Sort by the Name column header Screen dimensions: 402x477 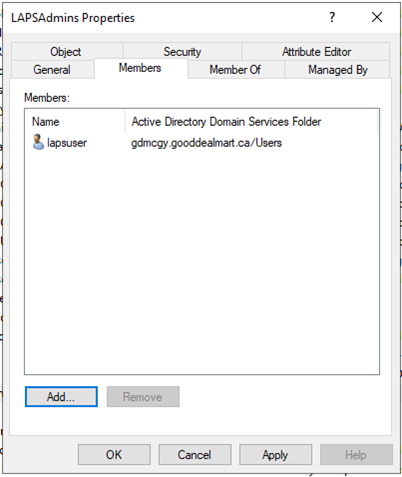[75, 122]
